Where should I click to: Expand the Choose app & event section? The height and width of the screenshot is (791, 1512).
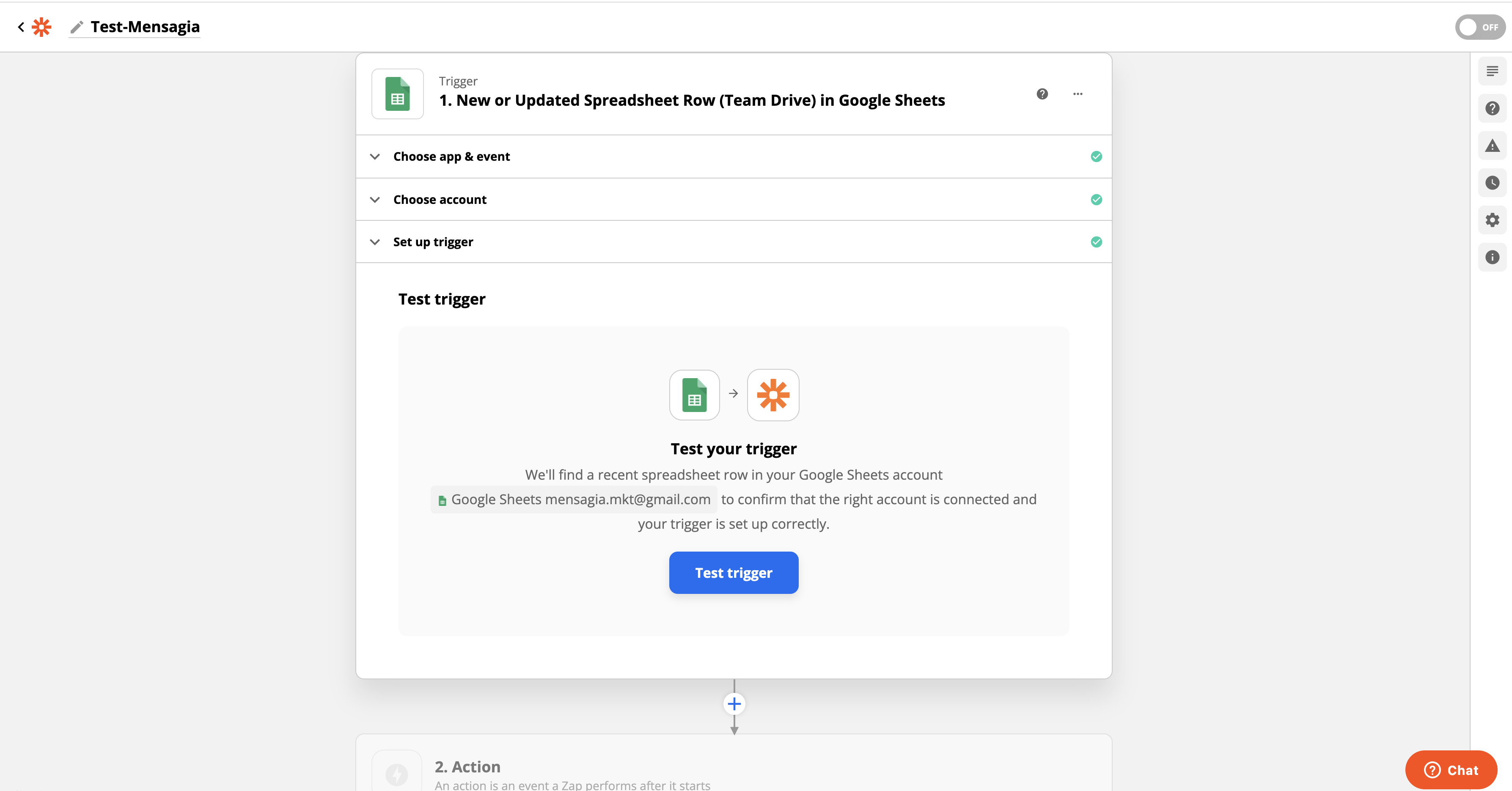(451, 157)
